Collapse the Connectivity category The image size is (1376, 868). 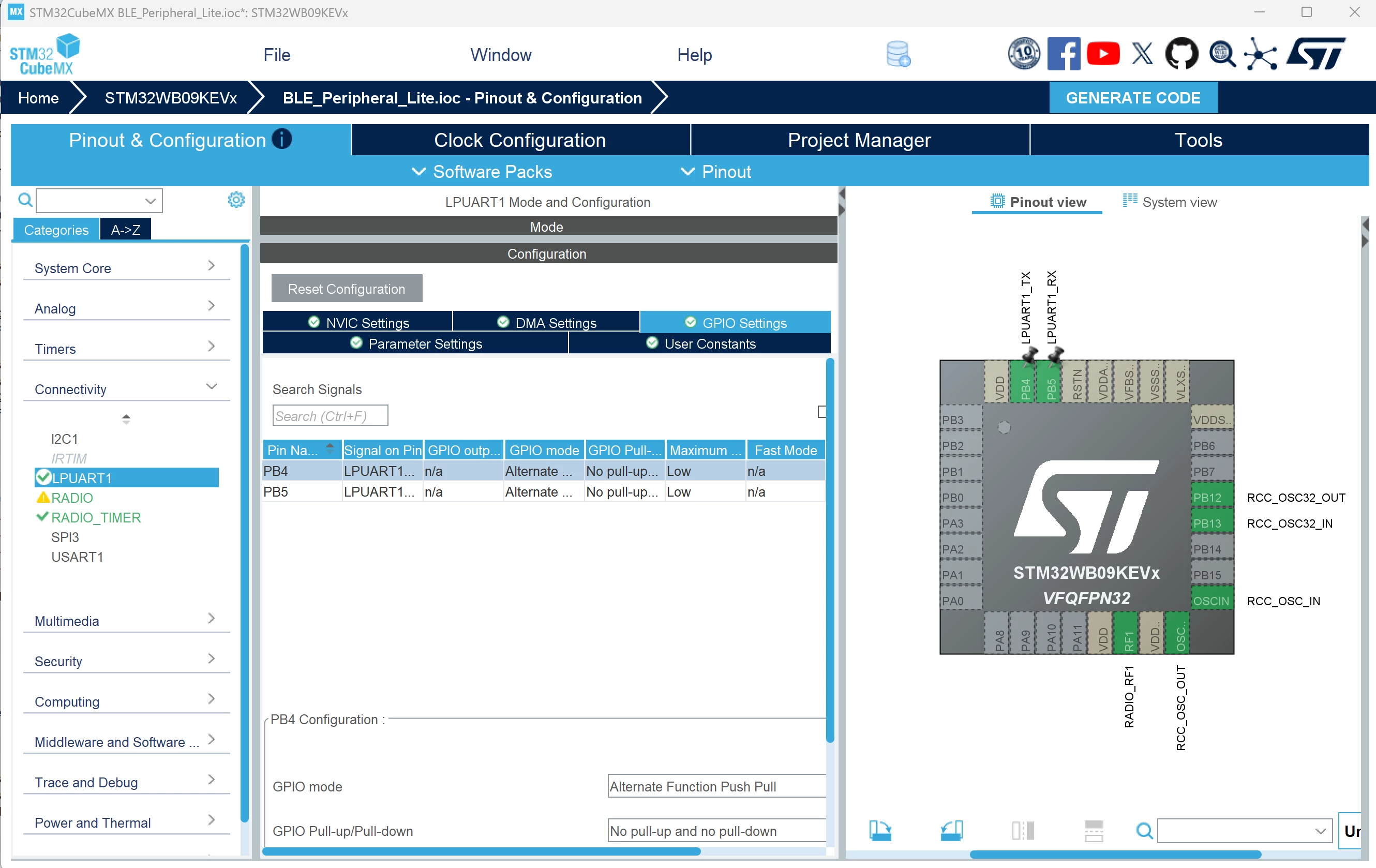(126, 388)
